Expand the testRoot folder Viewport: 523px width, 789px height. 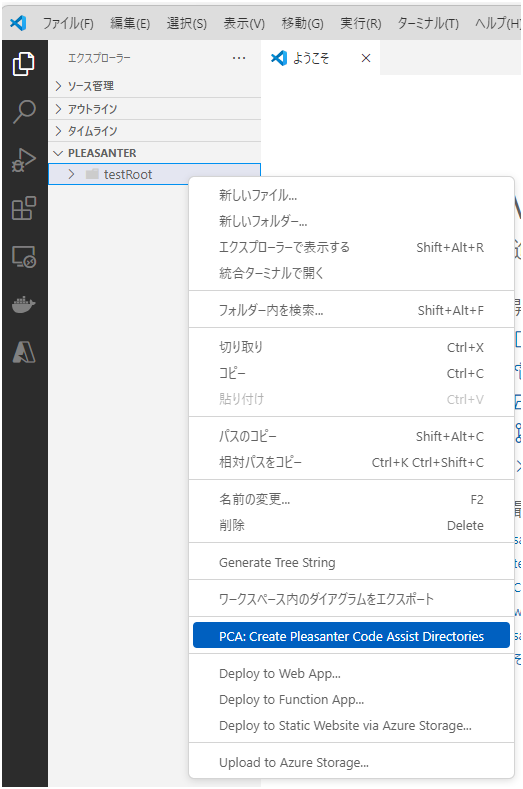click(155, 175)
